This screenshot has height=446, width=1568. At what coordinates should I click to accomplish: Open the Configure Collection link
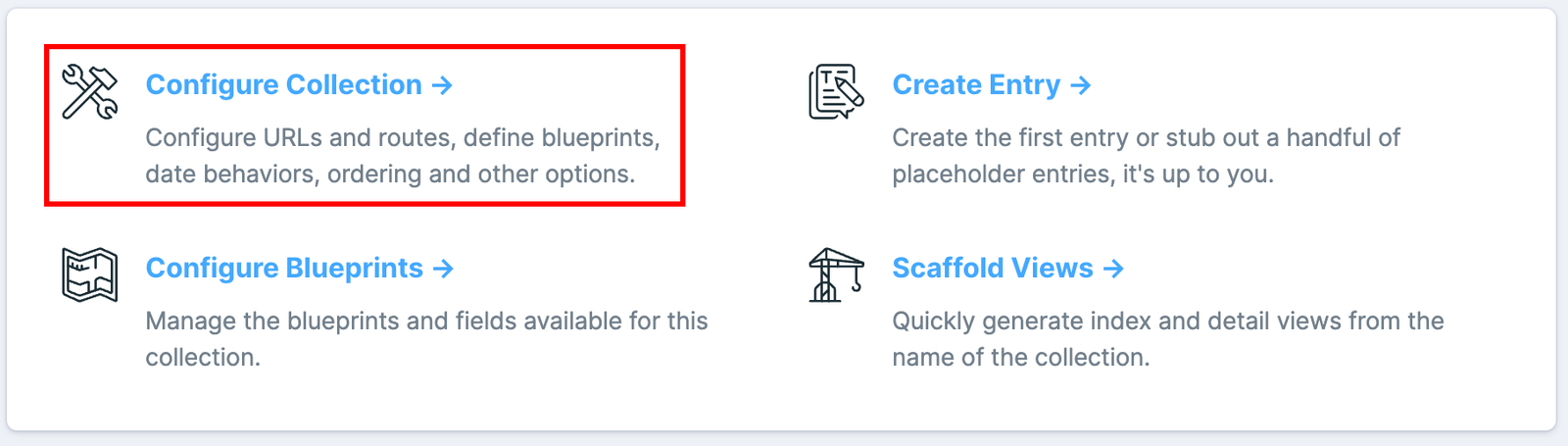pyautogui.click(x=283, y=85)
